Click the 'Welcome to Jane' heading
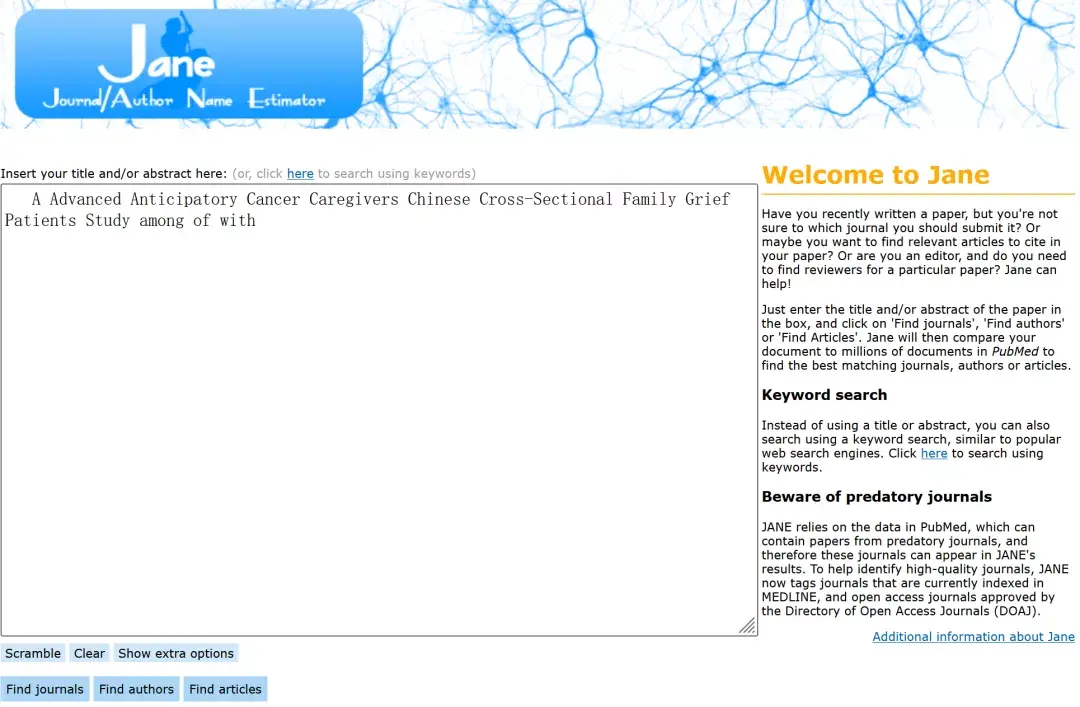The height and width of the screenshot is (707, 1080). click(x=875, y=175)
